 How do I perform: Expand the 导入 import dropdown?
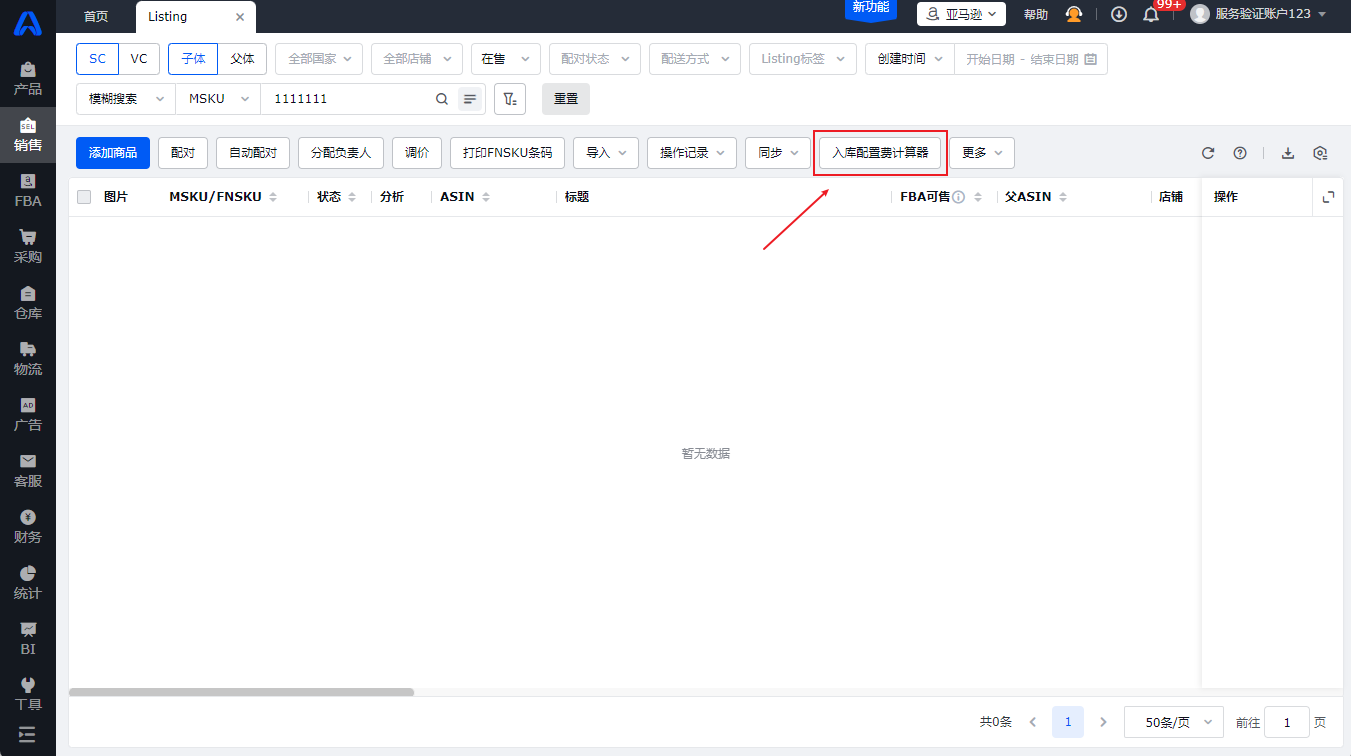click(606, 153)
